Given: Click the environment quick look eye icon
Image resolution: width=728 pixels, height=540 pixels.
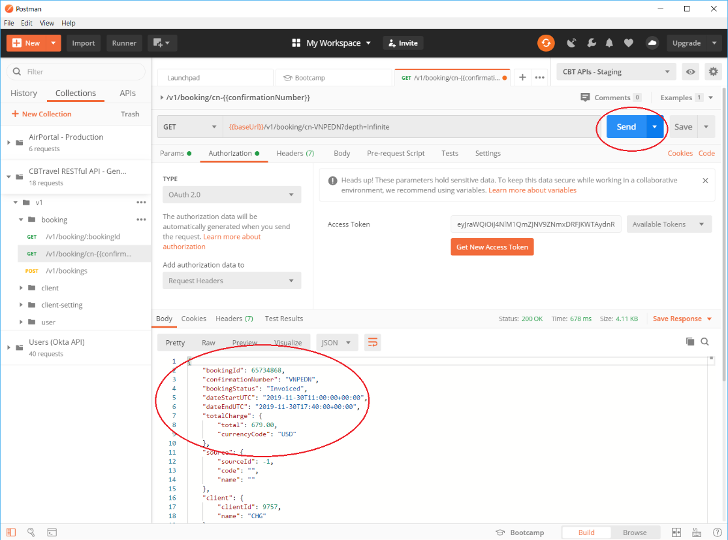Looking at the screenshot, I should (690, 72).
